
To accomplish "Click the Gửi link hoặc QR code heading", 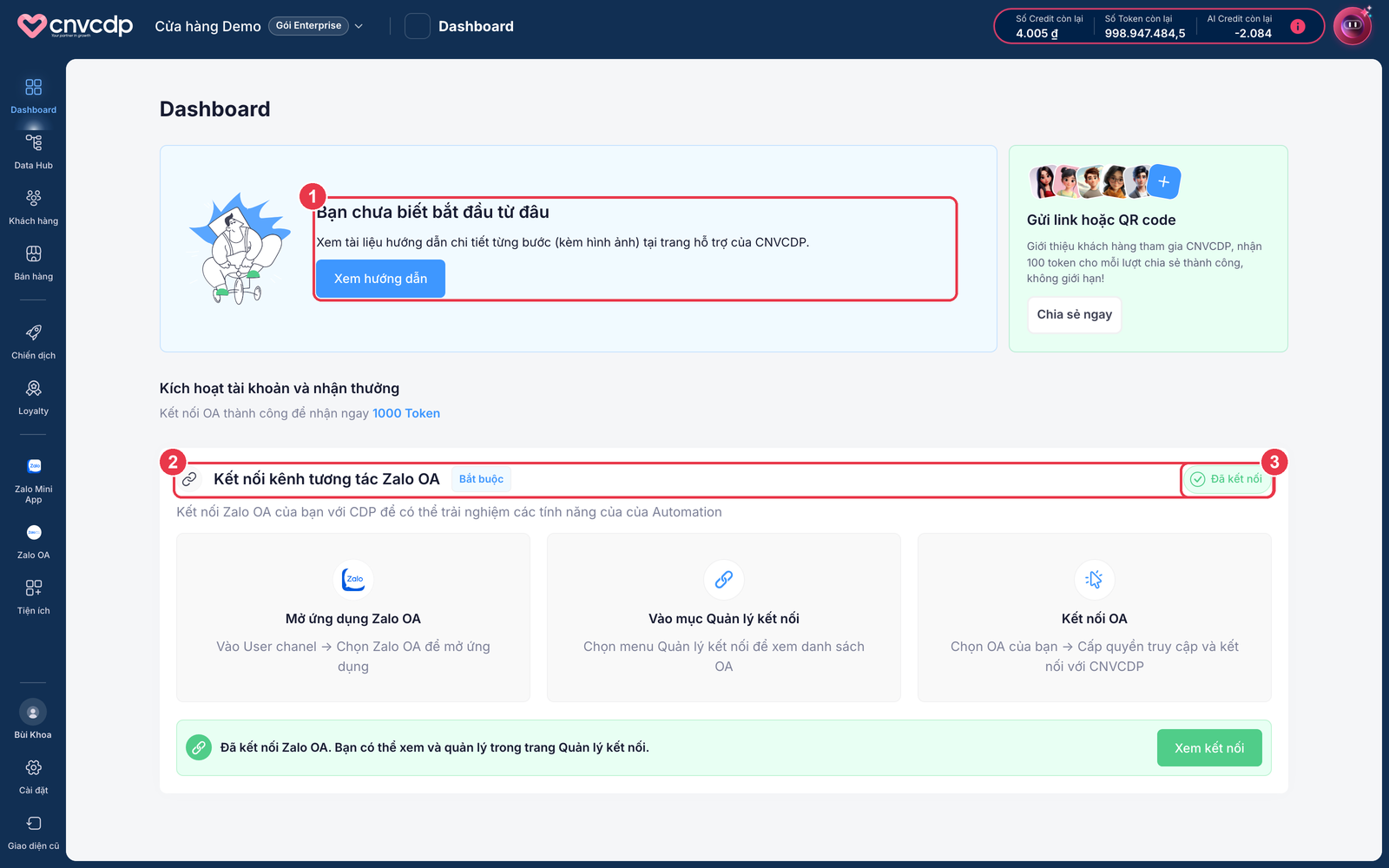I will [1101, 220].
